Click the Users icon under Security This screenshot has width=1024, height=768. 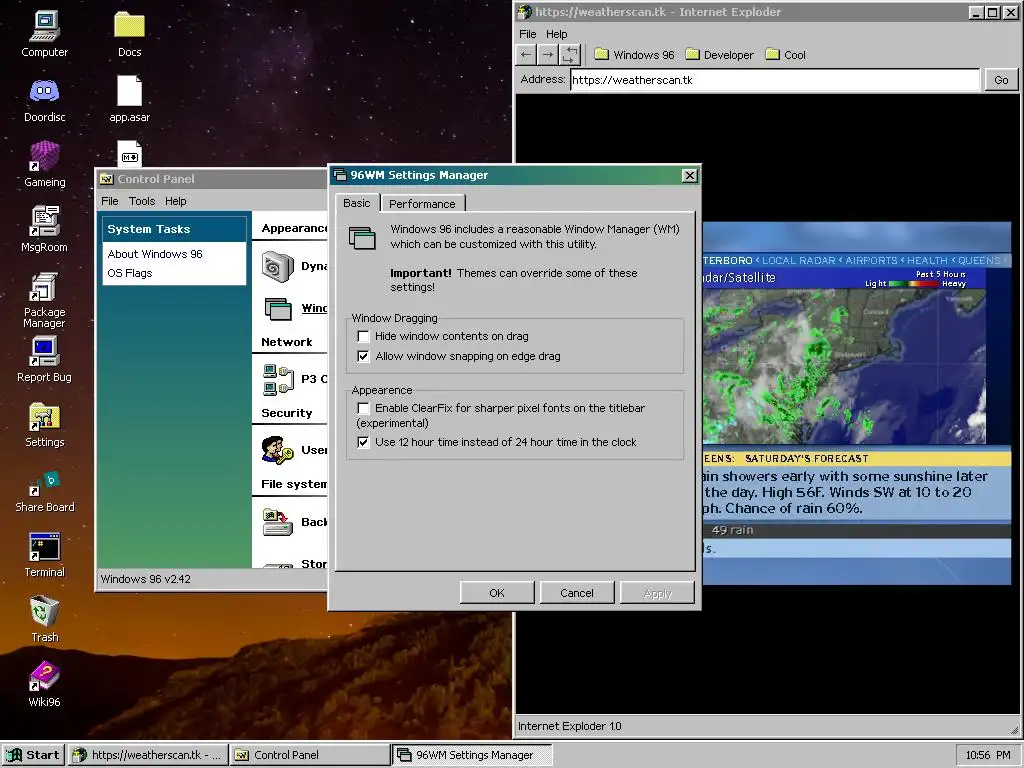tap(278, 450)
